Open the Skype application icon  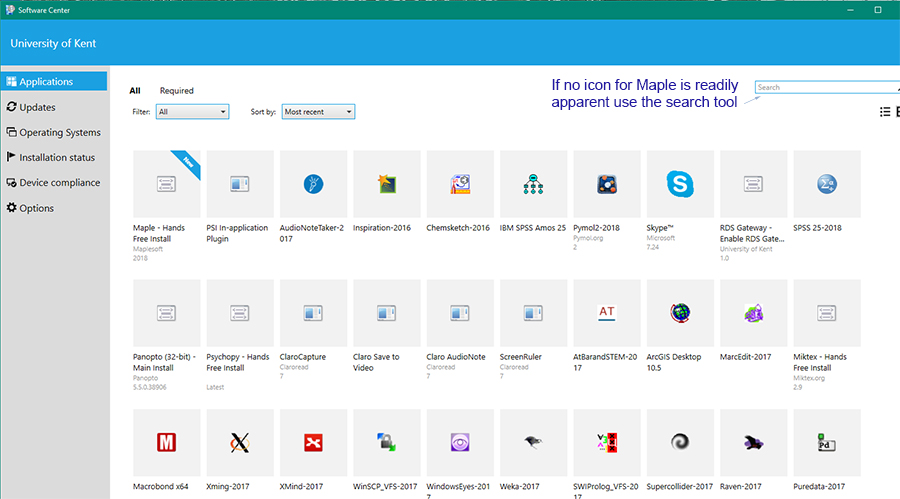click(680, 184)
